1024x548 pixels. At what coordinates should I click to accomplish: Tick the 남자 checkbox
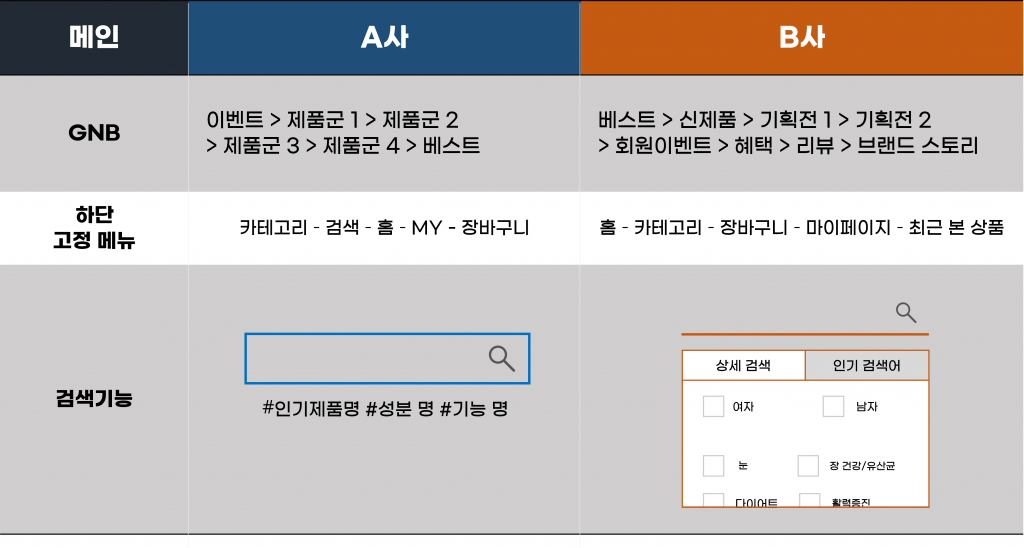pyautogui.click(x=833, y=406)
